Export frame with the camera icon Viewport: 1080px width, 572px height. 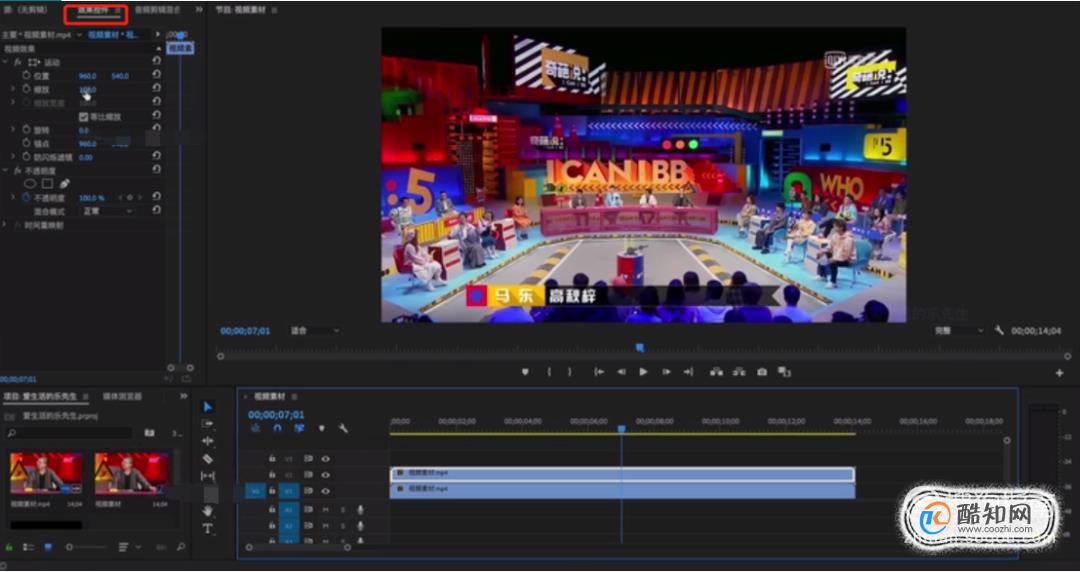762,372
